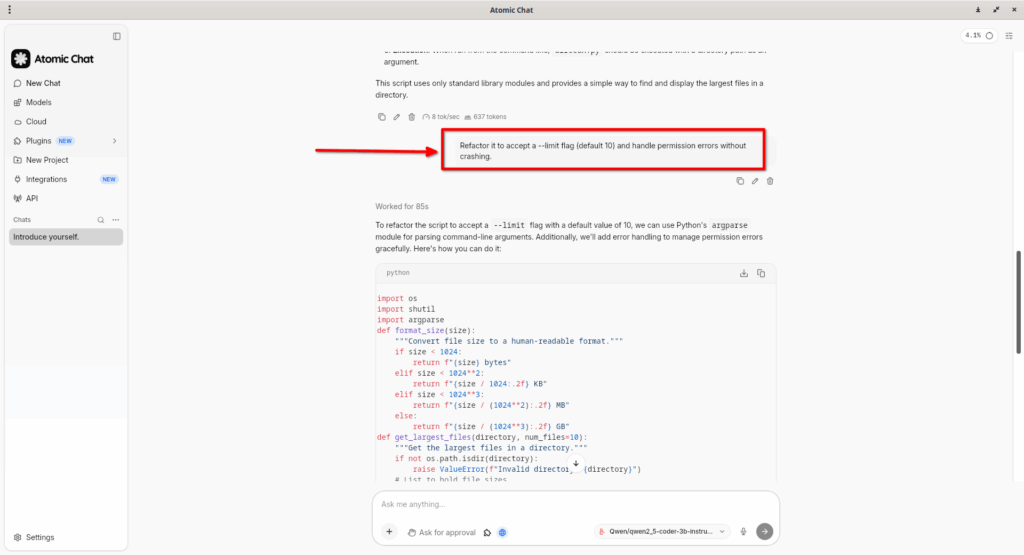
Task: Click the 4.1% context usage indicator
Action: [978, 36]
